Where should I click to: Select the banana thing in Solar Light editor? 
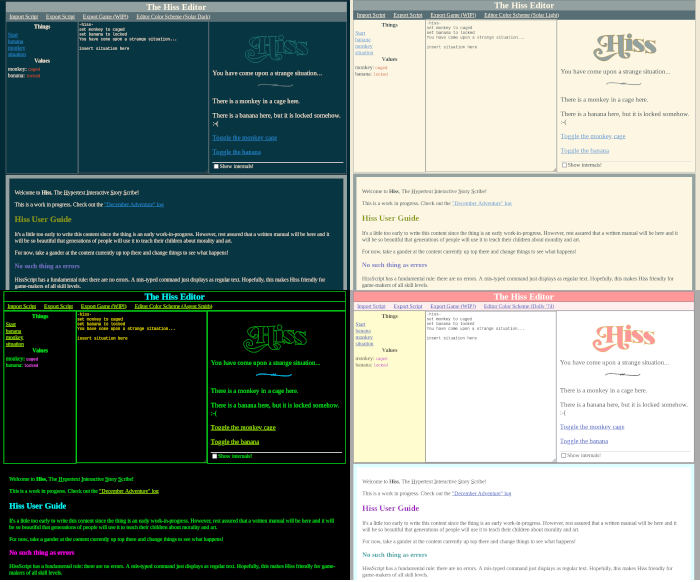[362, 40]
